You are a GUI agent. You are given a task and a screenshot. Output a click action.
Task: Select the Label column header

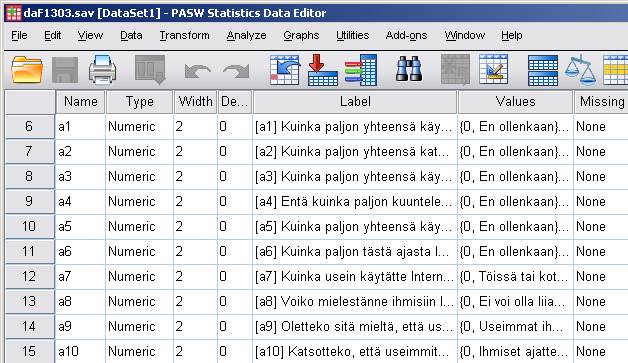coord(355,102)
